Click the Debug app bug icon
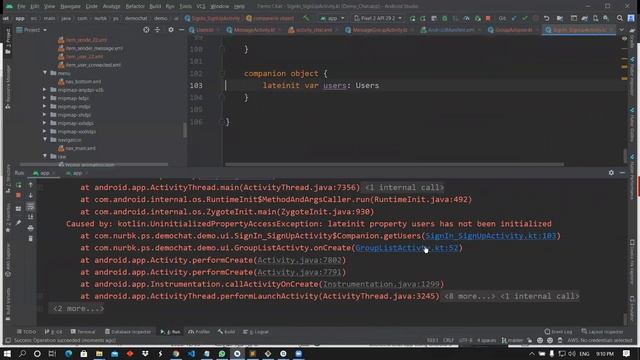 coord(444,18)
